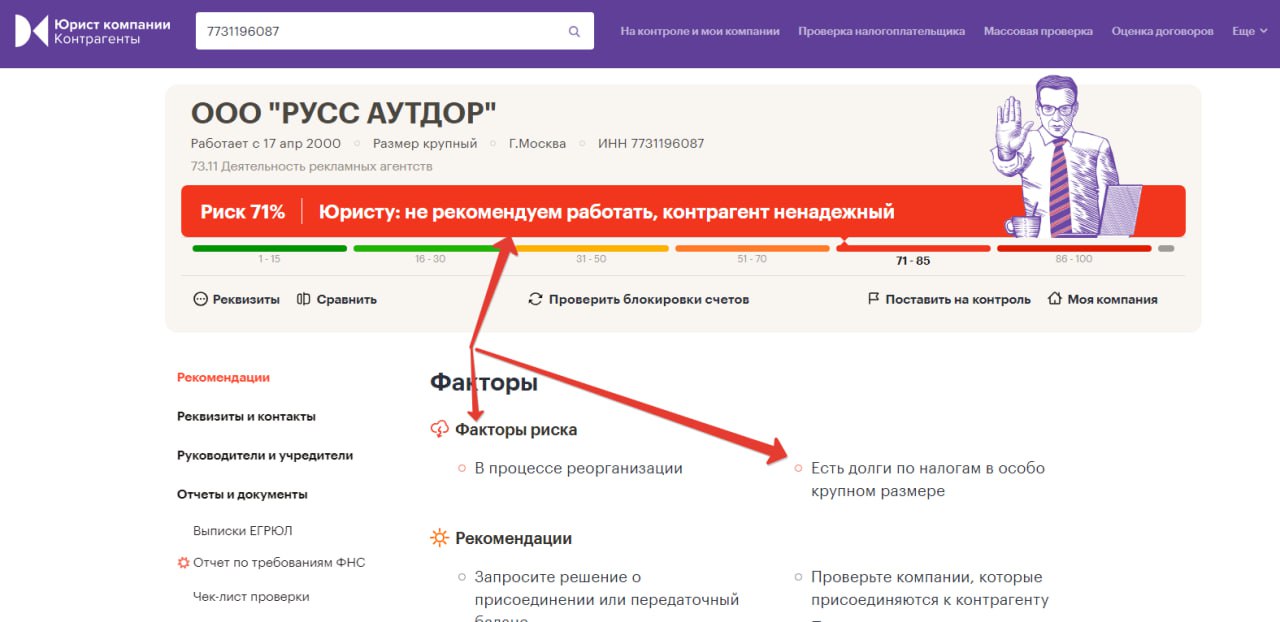Click the house icon Моя компания

pos(1054,299)
